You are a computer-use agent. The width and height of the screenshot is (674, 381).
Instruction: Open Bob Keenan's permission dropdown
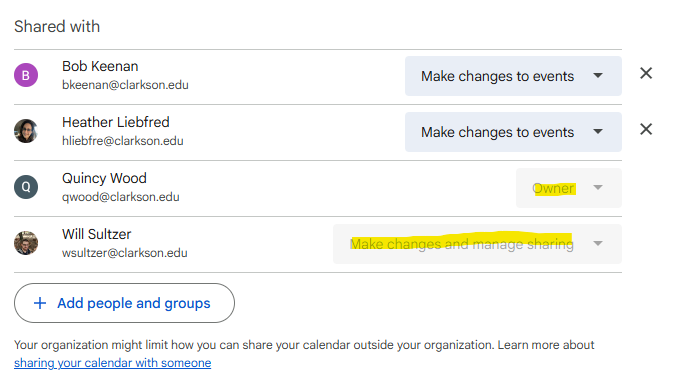(x=513, y=76)
